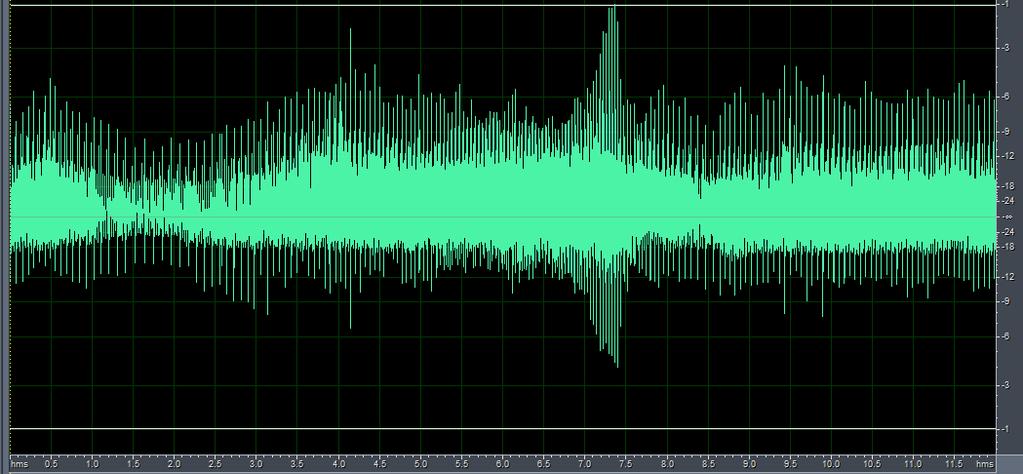Select the 11.0 time ruler label

coord(913,464)
